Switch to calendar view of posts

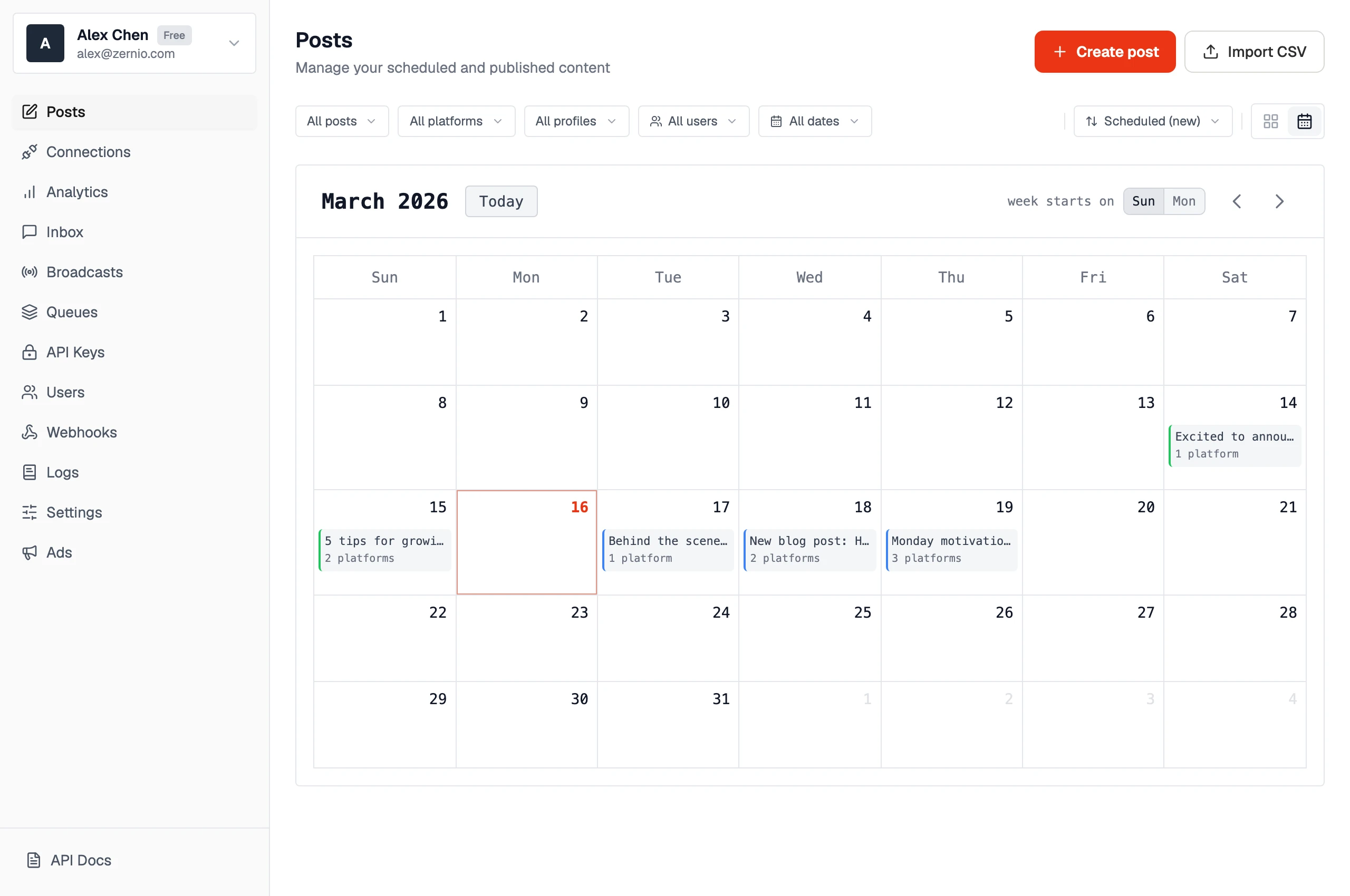click(x=1304, y=121)
